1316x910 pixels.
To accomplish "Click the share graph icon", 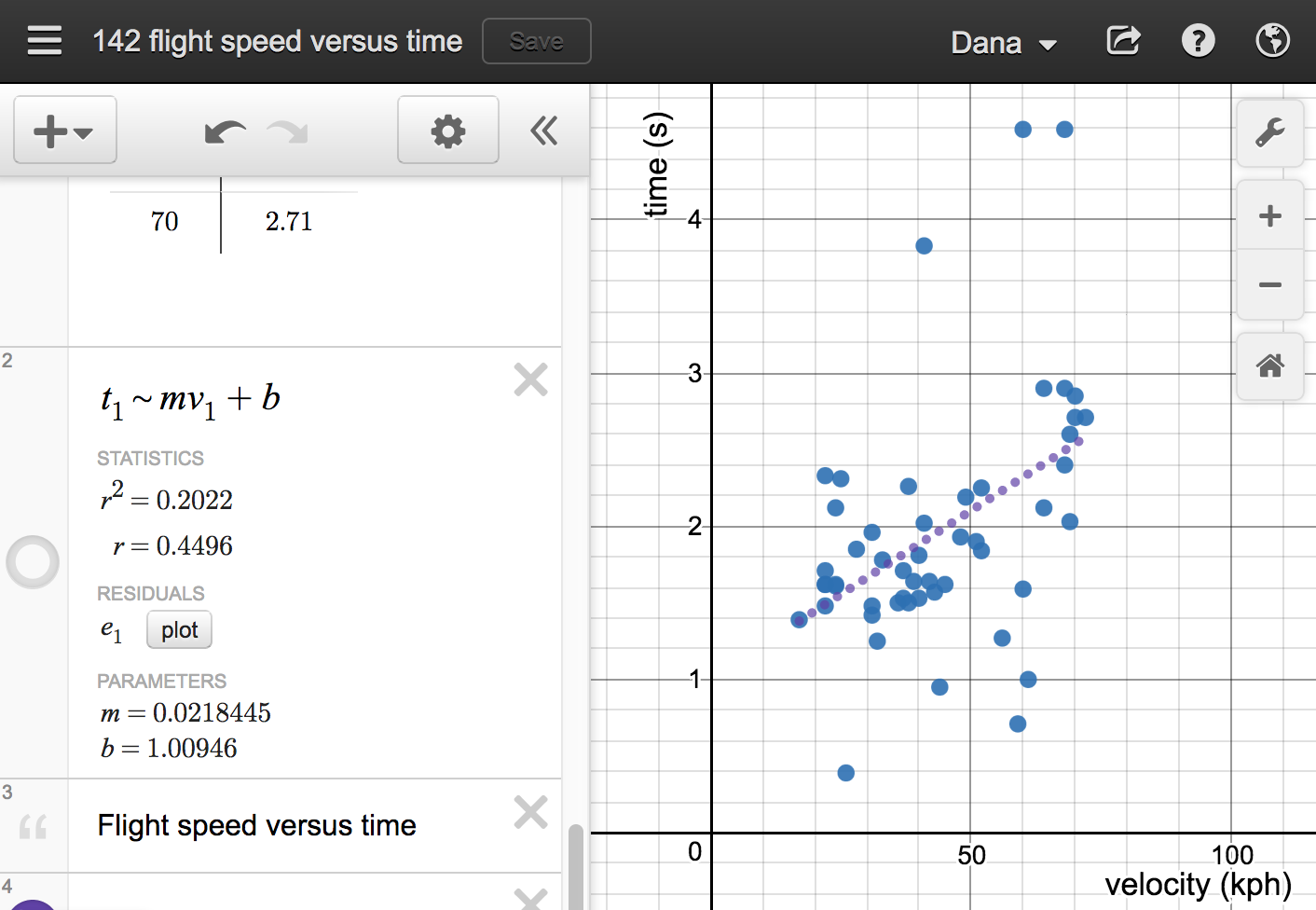I will [x=1123, y=41].
